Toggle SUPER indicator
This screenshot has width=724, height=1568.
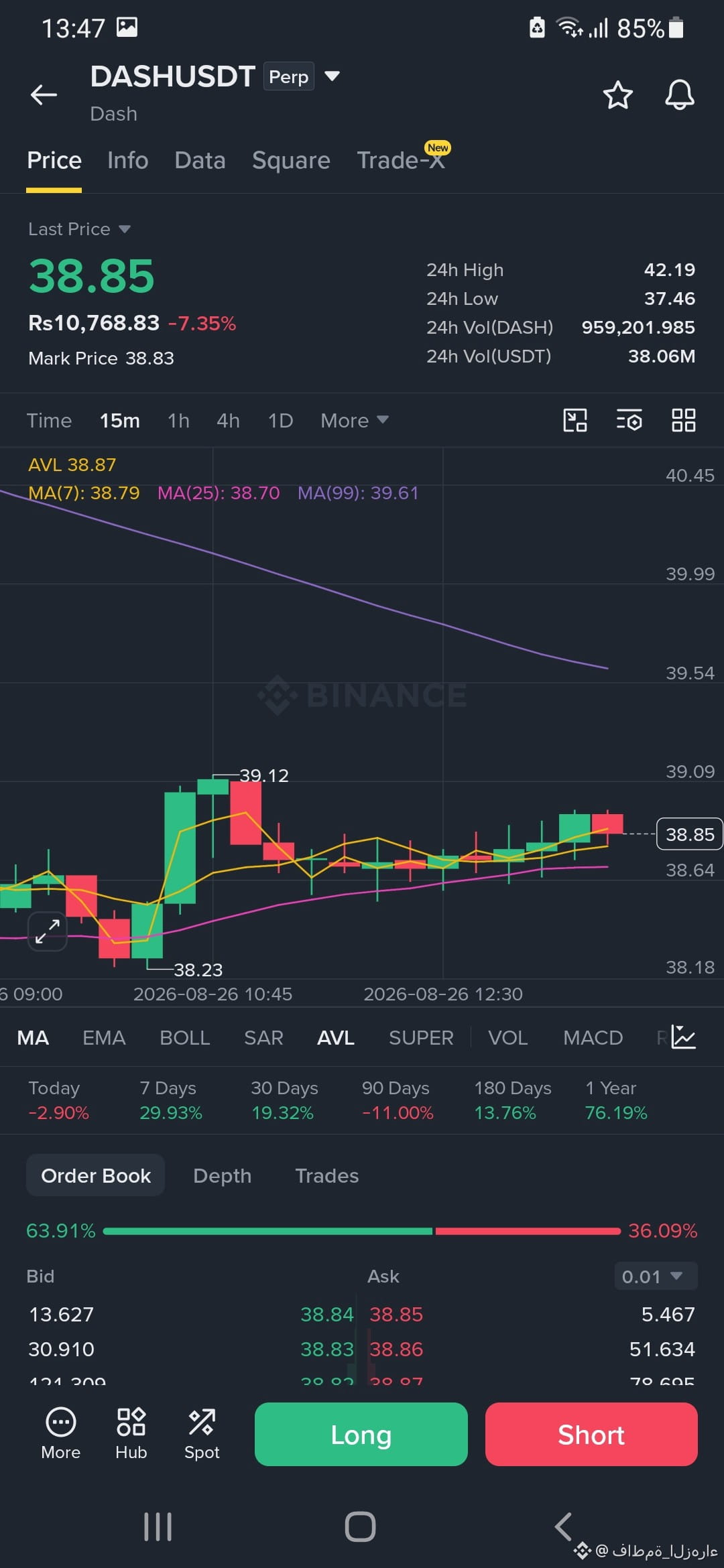coord(421,1037)
